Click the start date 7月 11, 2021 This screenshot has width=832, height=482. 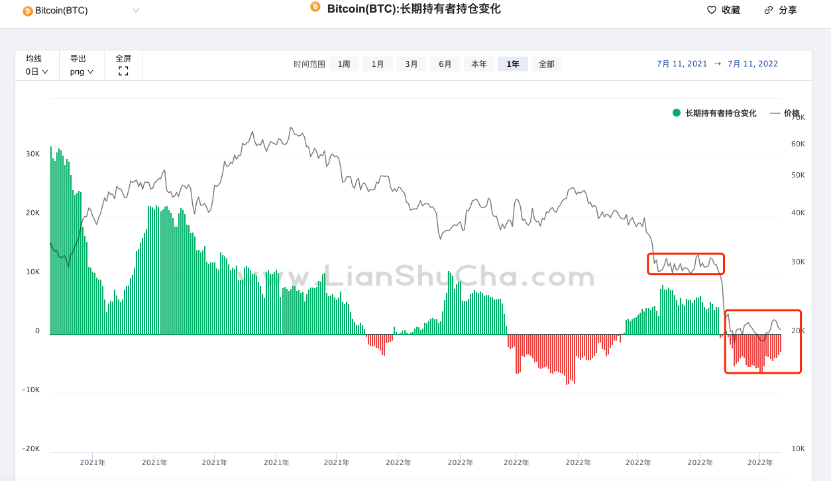point(682,64)
